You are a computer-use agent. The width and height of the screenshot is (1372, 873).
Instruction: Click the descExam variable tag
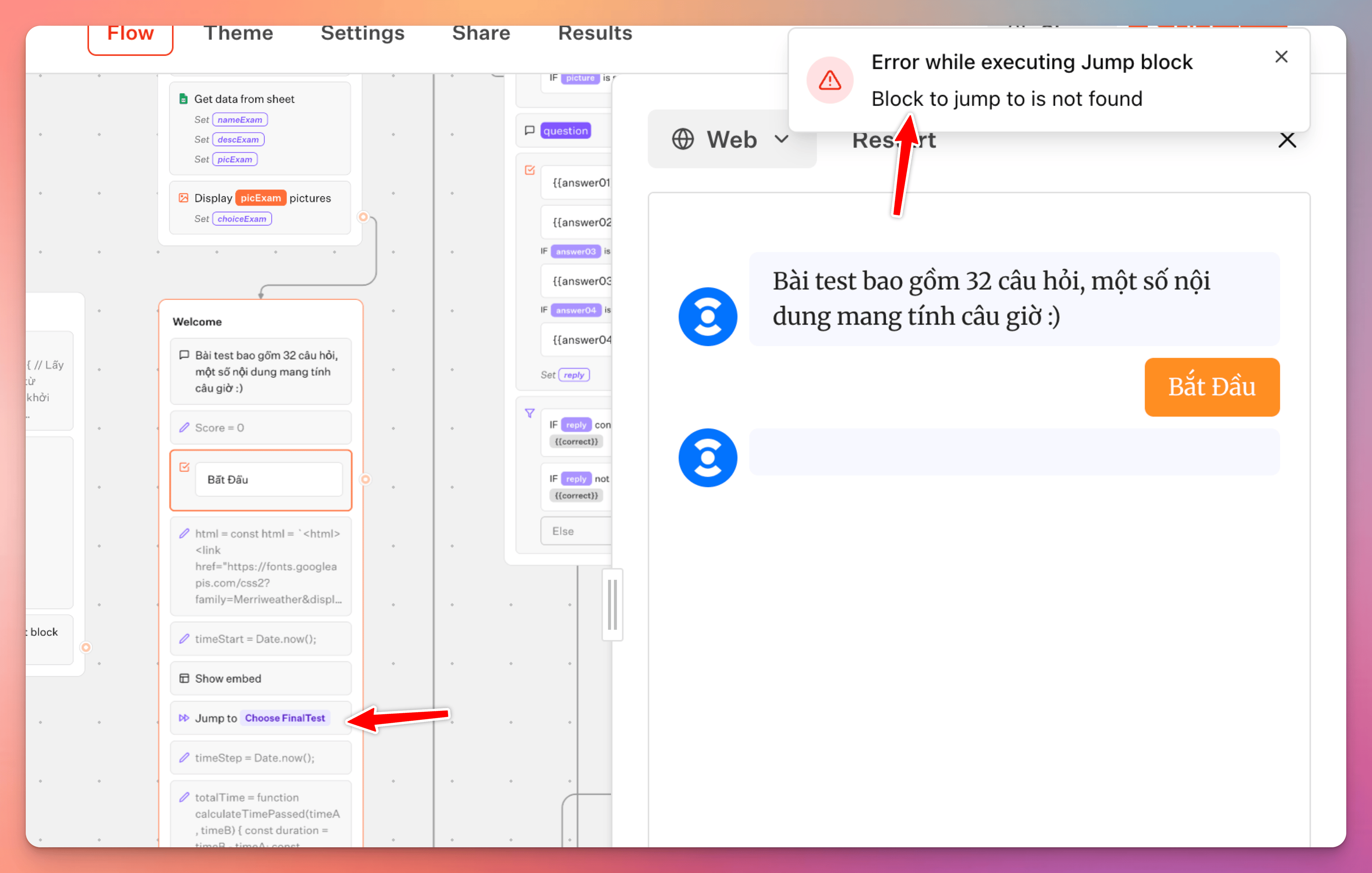pyautogui.click(x=238, y=140)
